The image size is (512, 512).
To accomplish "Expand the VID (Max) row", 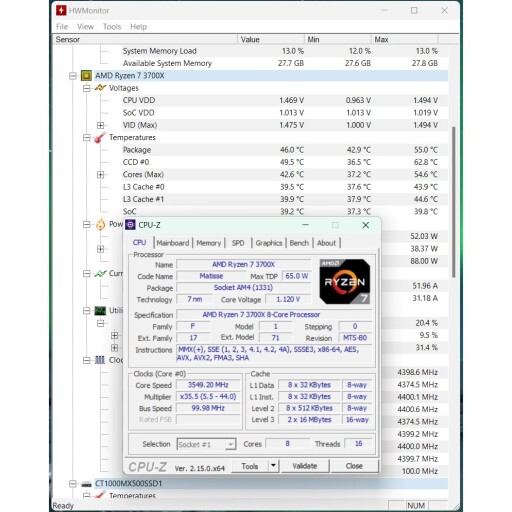I will (100, 125).
